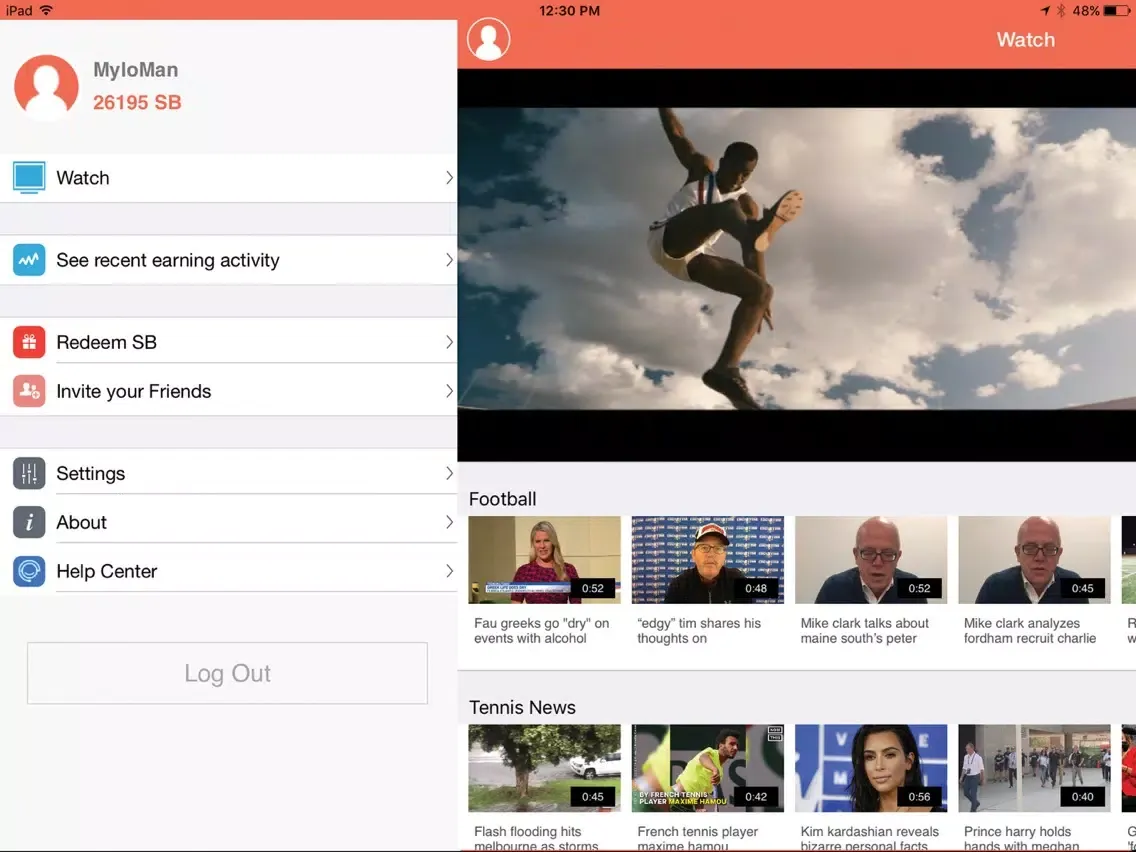Tap the Bluetooth icon in the status bar
The height and width of the screenshot is (852, 1136).
tap(1061, 10)
